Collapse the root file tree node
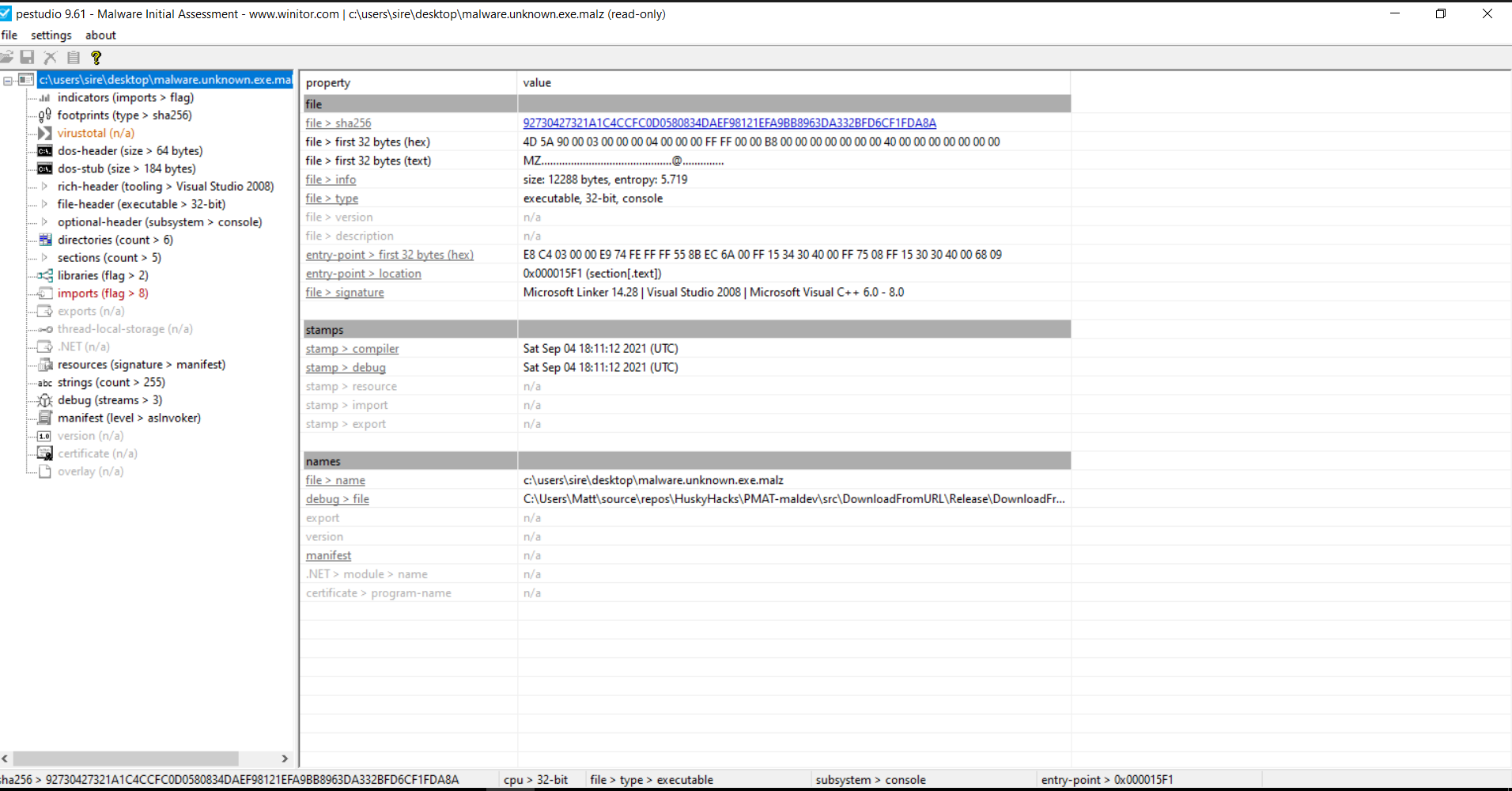The height and width of the screenshot is (791, 1512). 8,80
